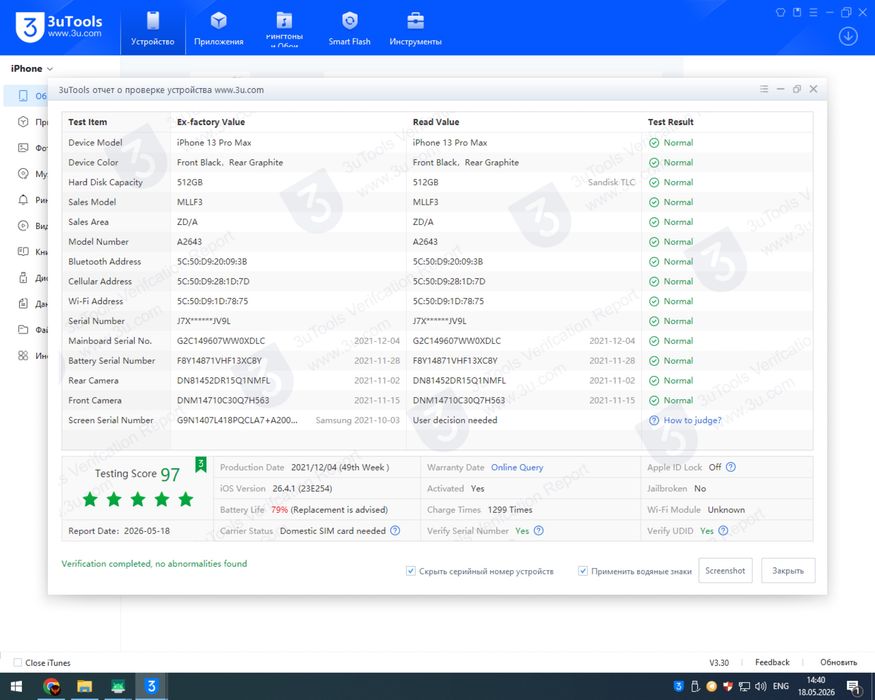Image resolution: width=875 pixels, height=700 pixels.
Task: Select the video sidebar icon
Action: pyautogui.click(x=23, y=226)
